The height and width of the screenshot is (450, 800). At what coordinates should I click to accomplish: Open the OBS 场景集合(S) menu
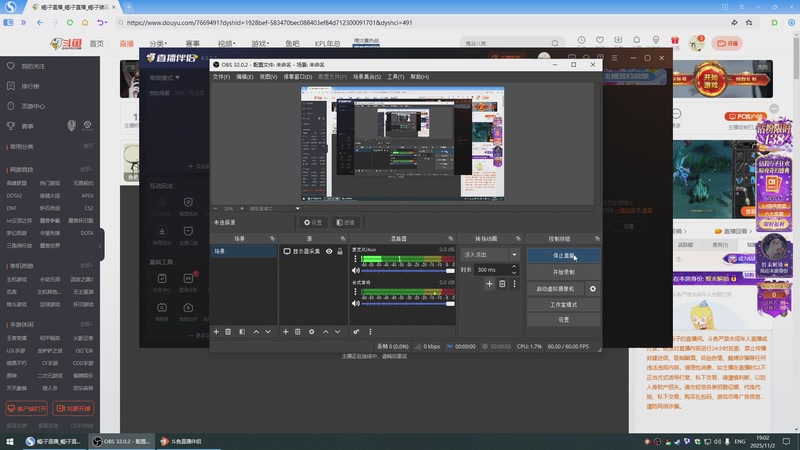pyautogui.click(x=367, y=77)
